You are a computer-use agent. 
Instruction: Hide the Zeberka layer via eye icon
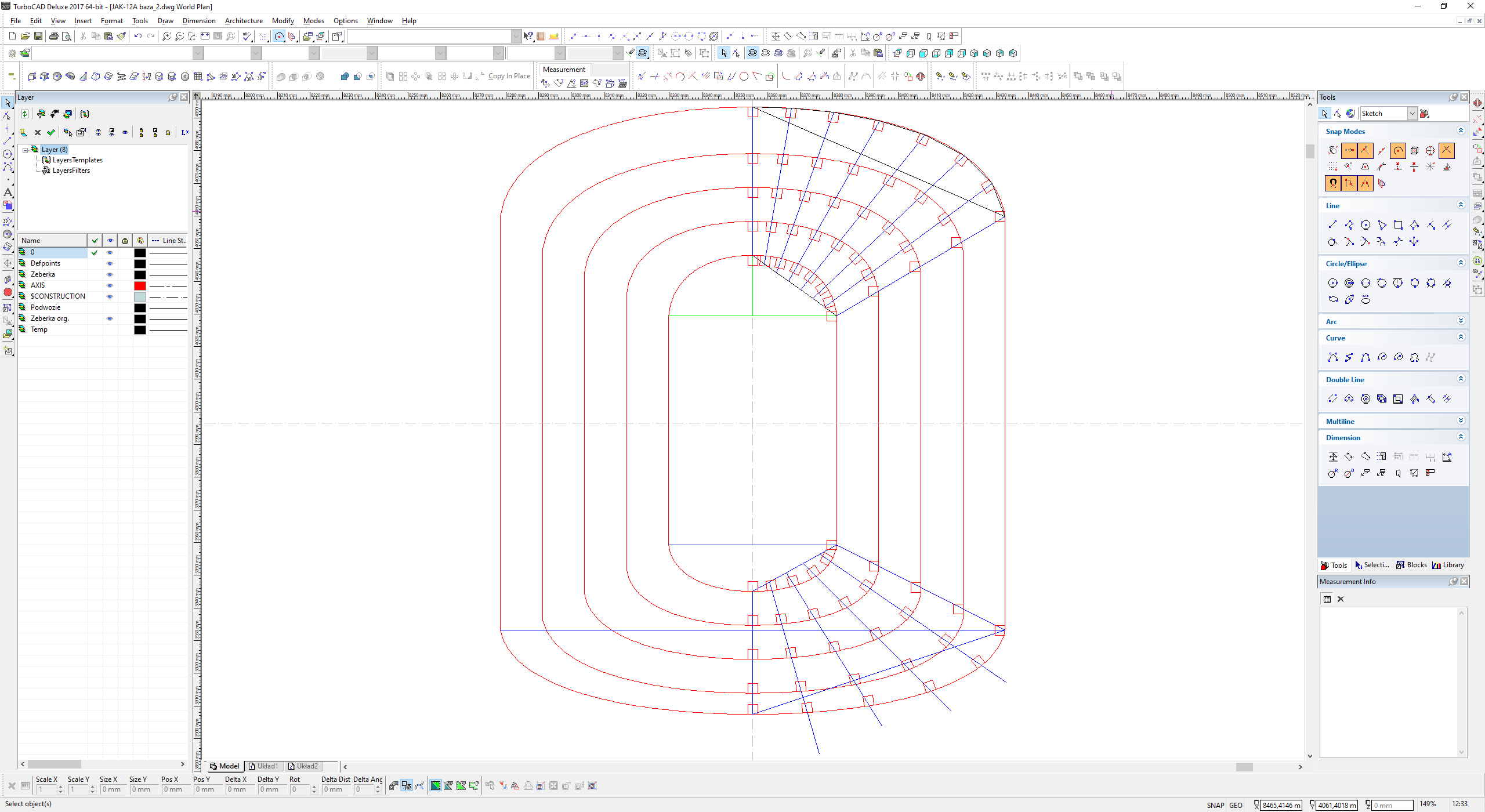coord(110,274)
